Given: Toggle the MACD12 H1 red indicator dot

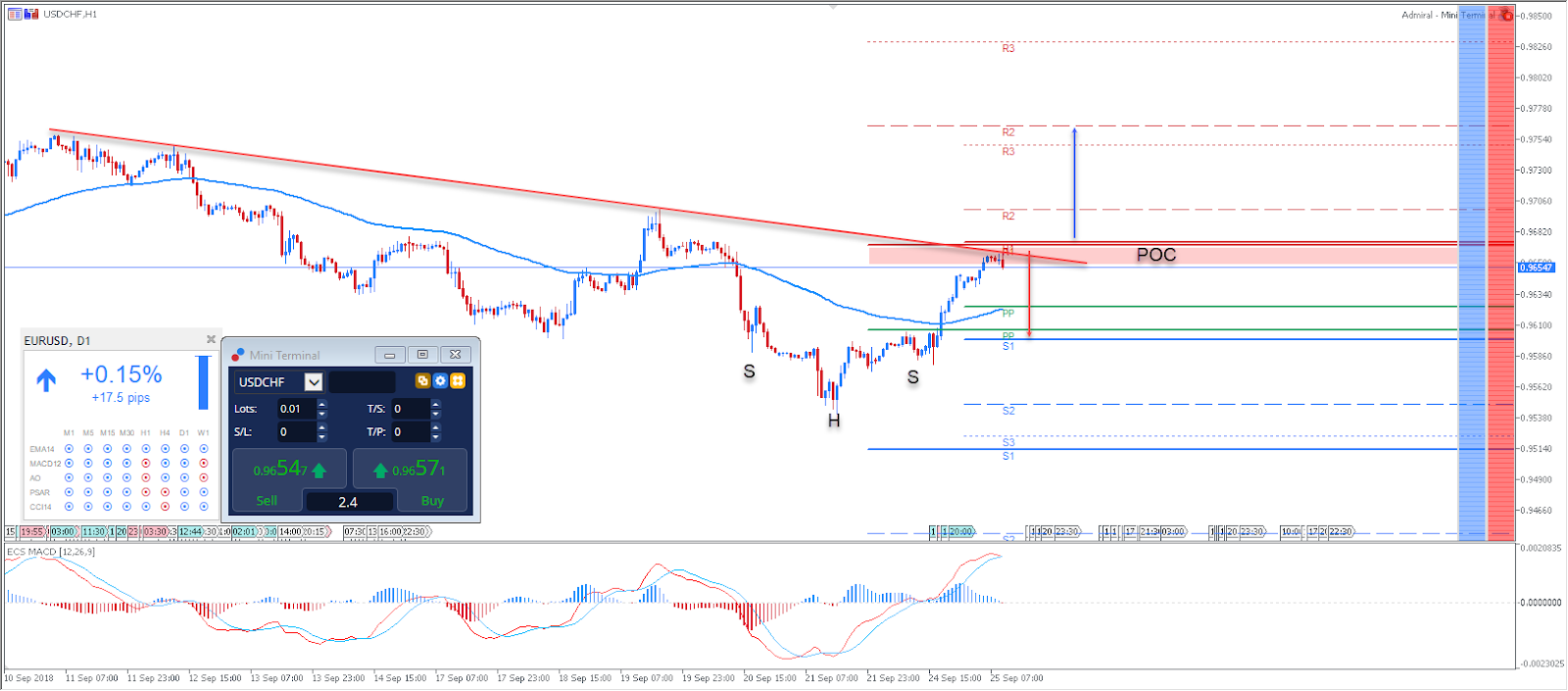Looking at the screenshot, I should [146, 464].
